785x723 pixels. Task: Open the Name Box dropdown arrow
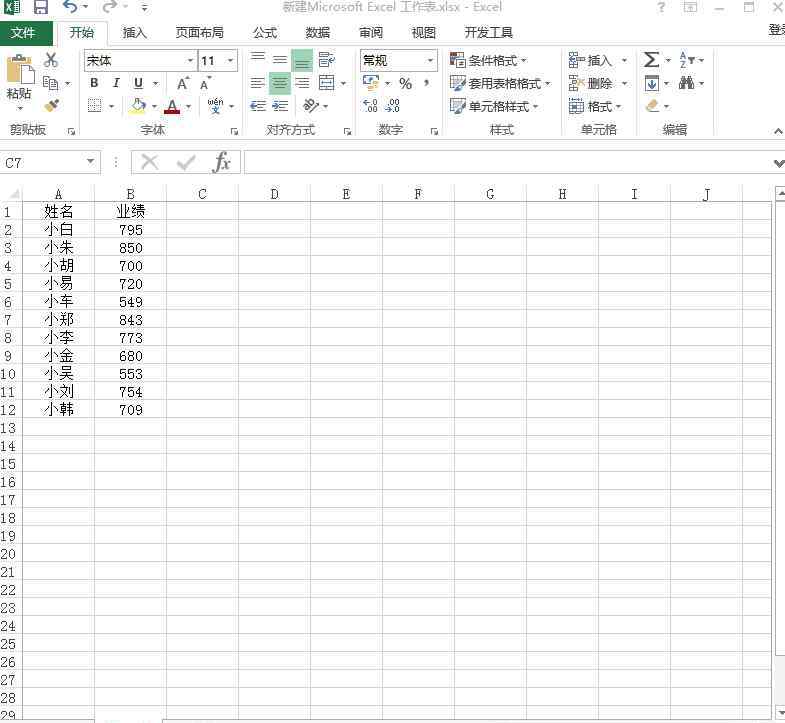91,162
